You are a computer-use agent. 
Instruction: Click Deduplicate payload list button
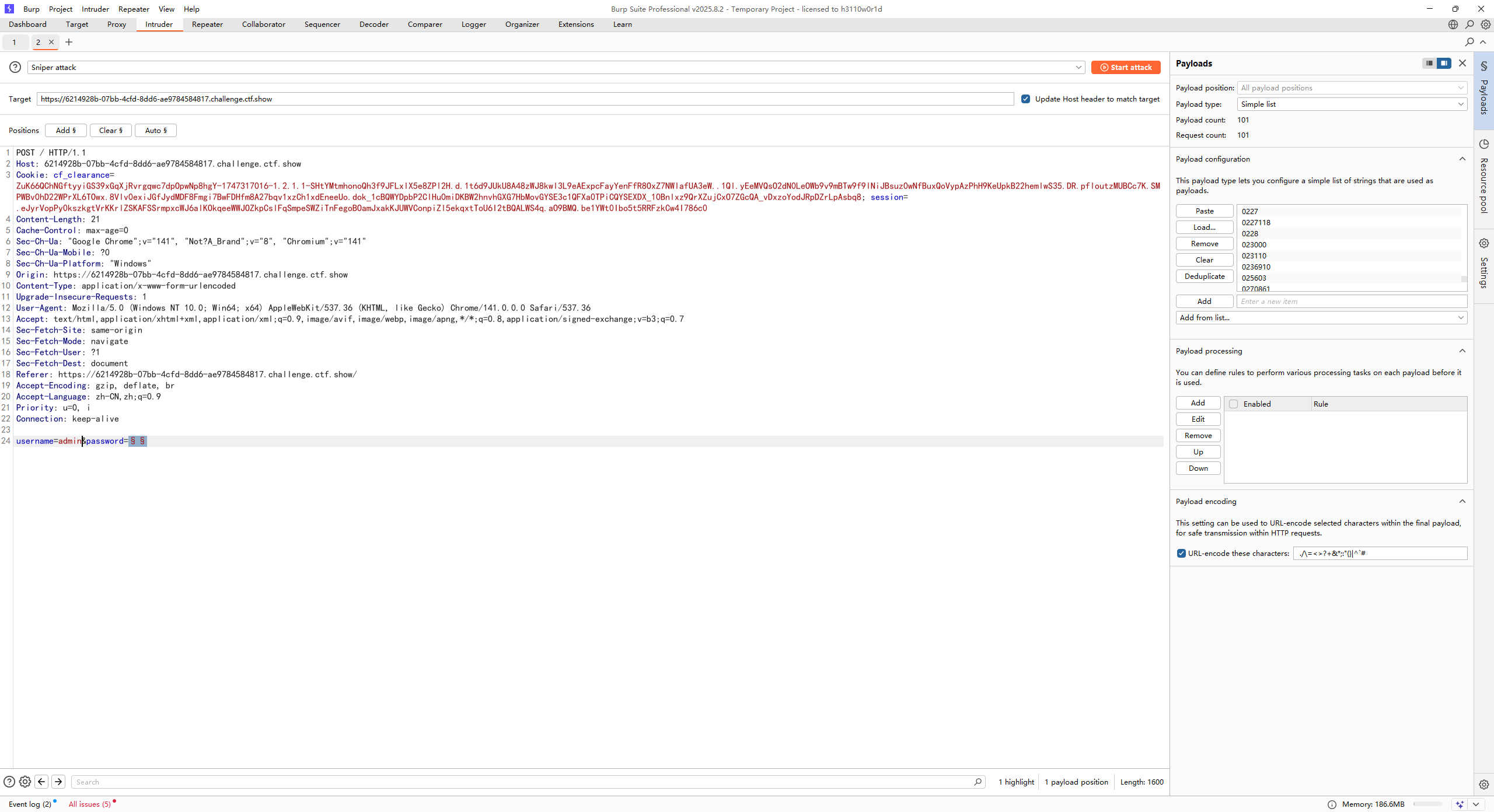[1204, 276]
